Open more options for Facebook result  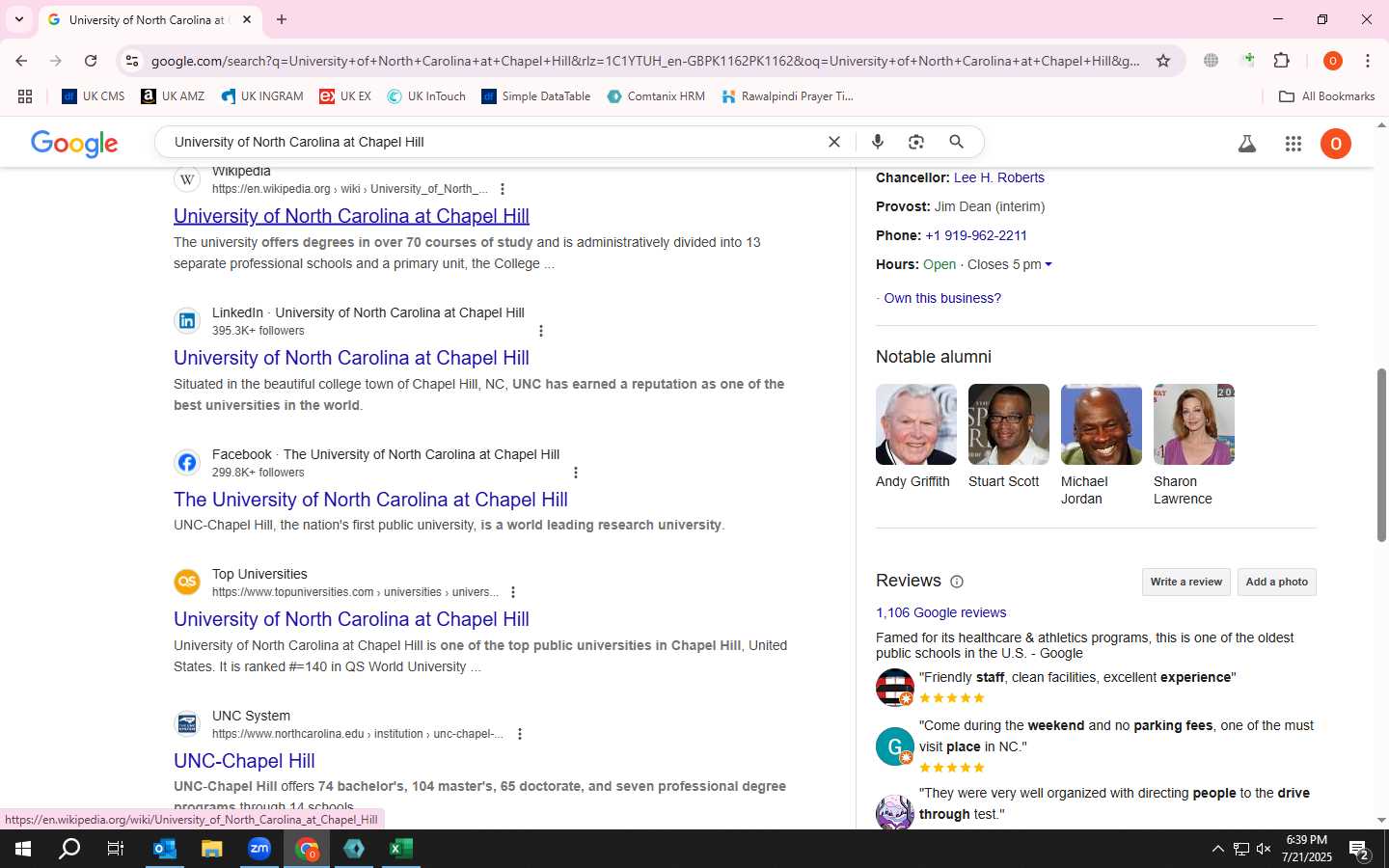(576, 473)
